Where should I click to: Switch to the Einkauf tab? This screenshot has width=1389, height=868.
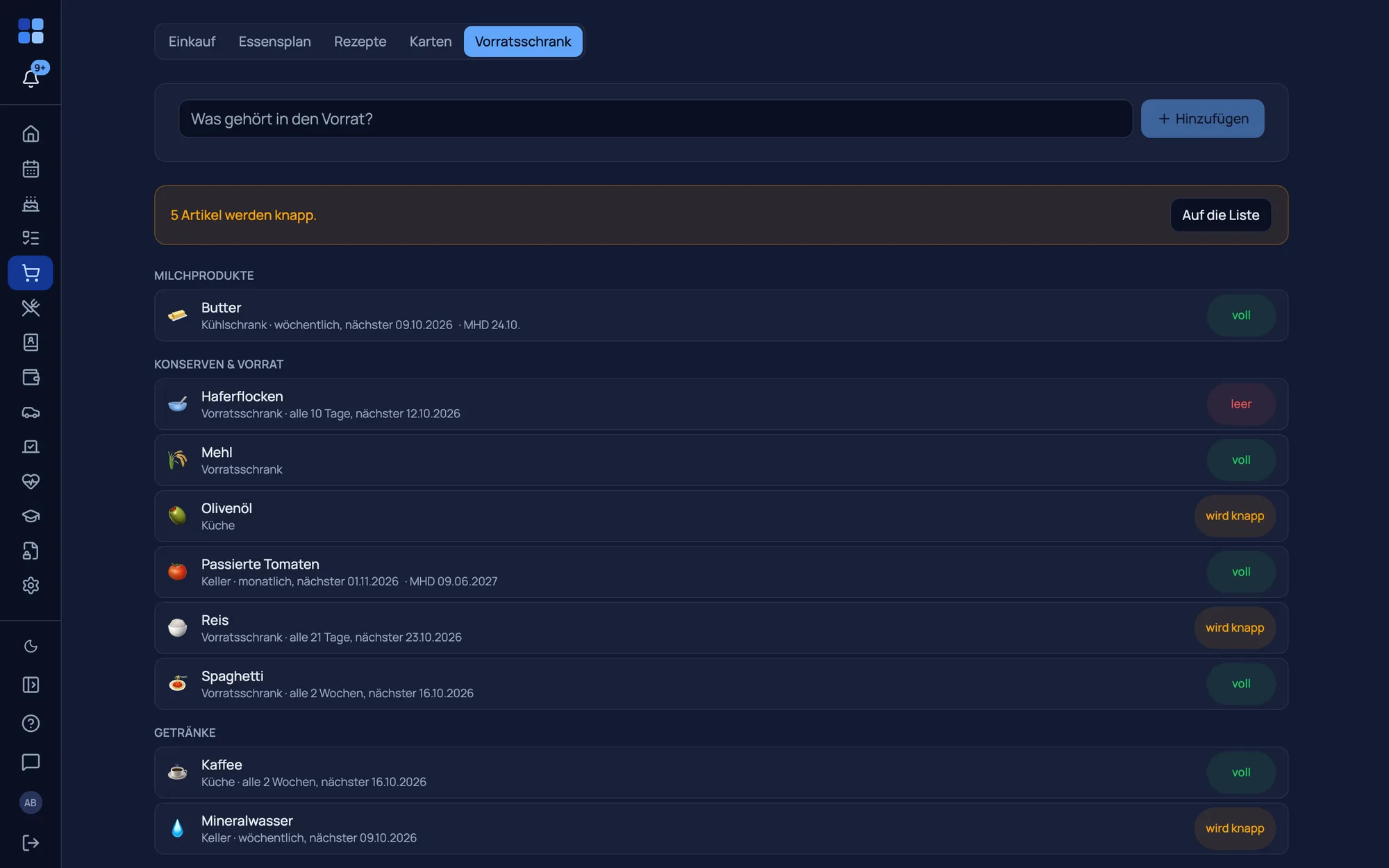(192, 42)
